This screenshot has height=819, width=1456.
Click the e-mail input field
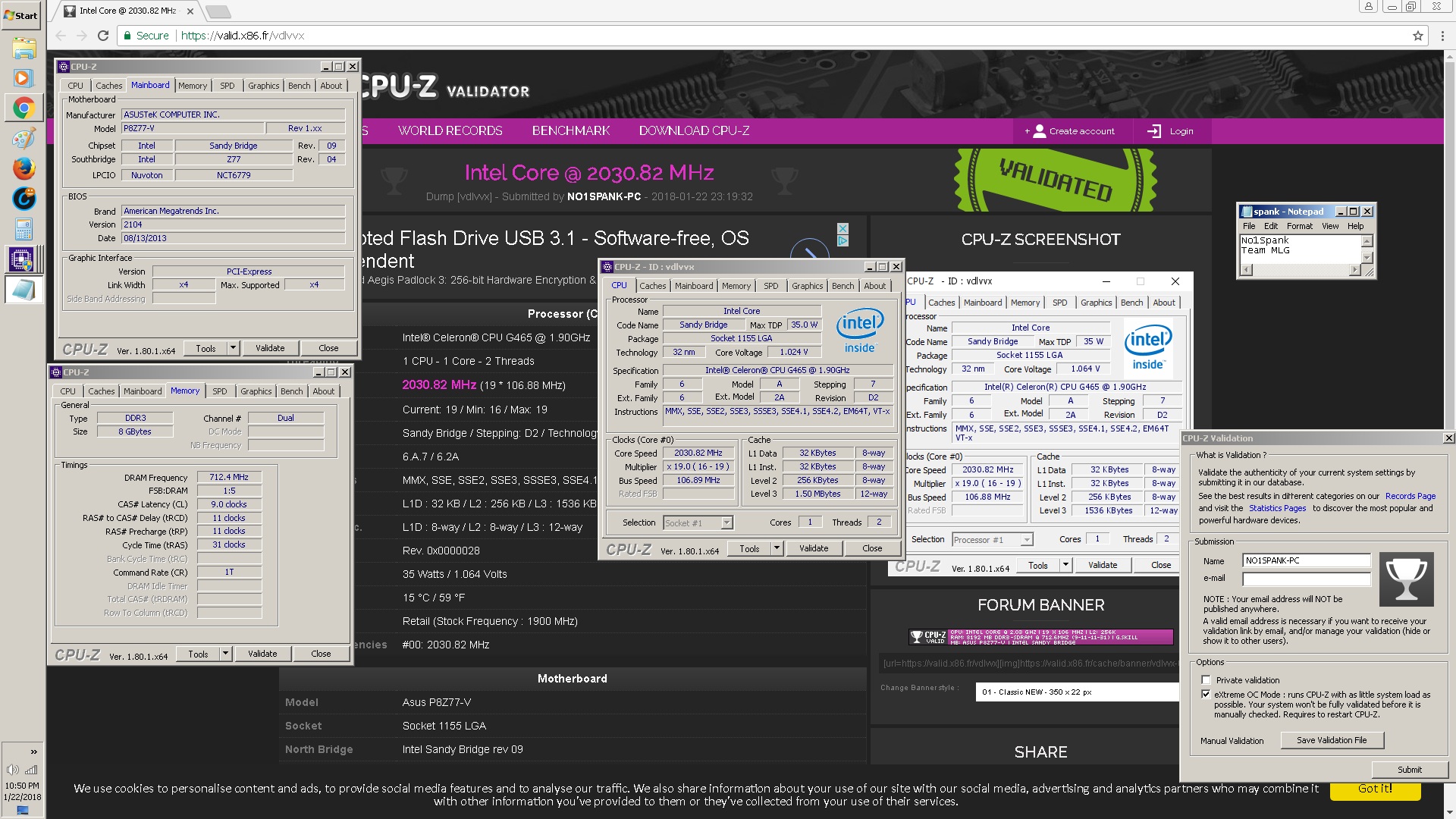(1306, 579)
